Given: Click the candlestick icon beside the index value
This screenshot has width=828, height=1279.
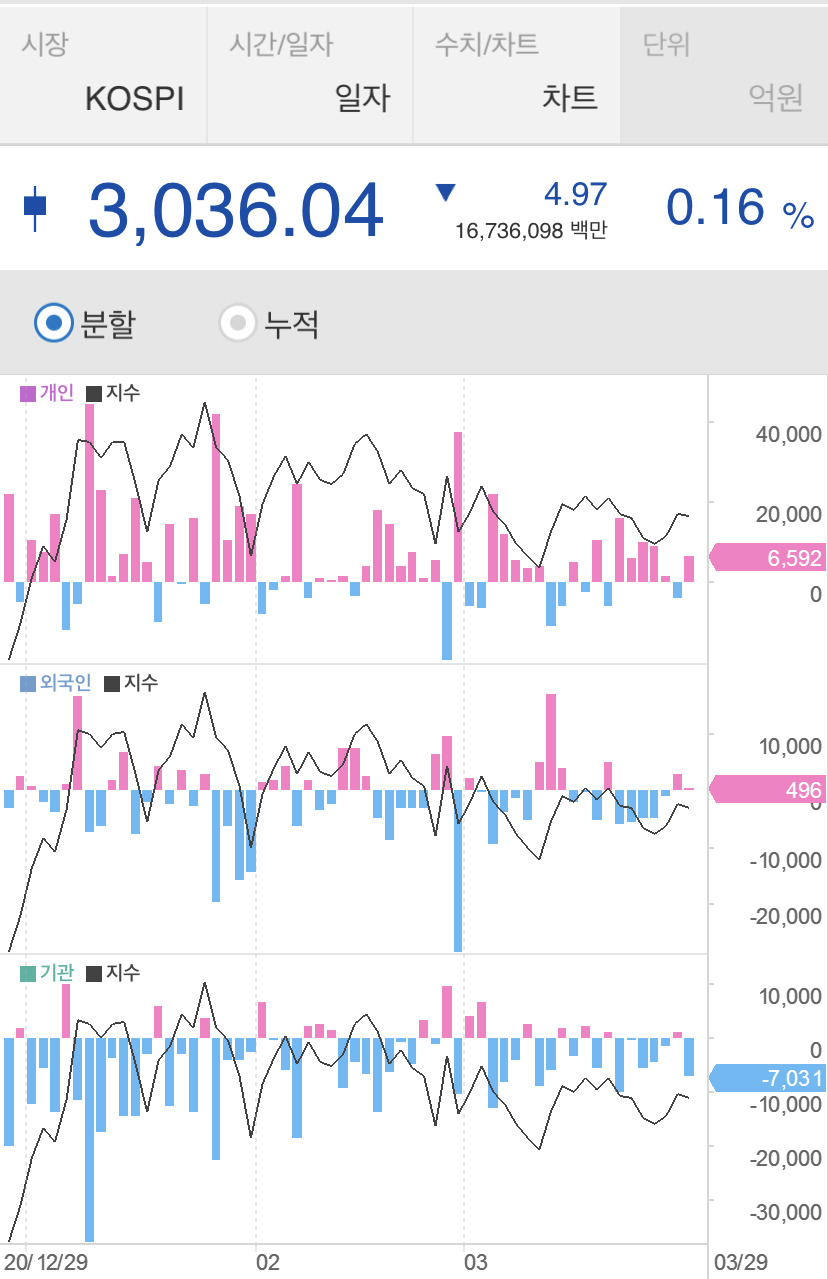Looking at the screenshot, I should tap(35, 207).
